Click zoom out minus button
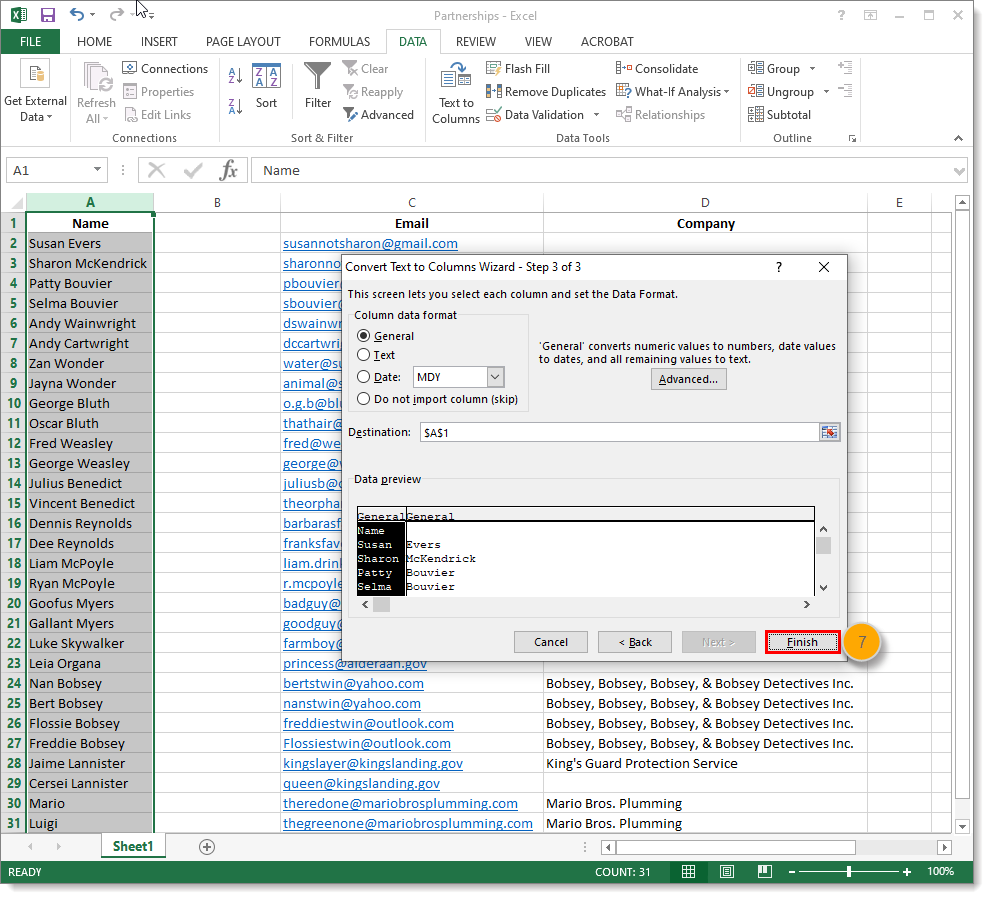 tap(792, 872)
